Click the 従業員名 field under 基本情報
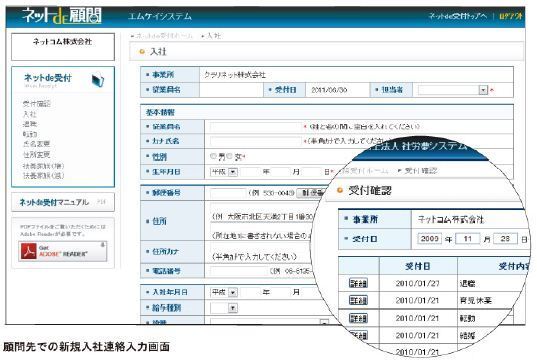The image size is (537, 363). click(256, 127)
